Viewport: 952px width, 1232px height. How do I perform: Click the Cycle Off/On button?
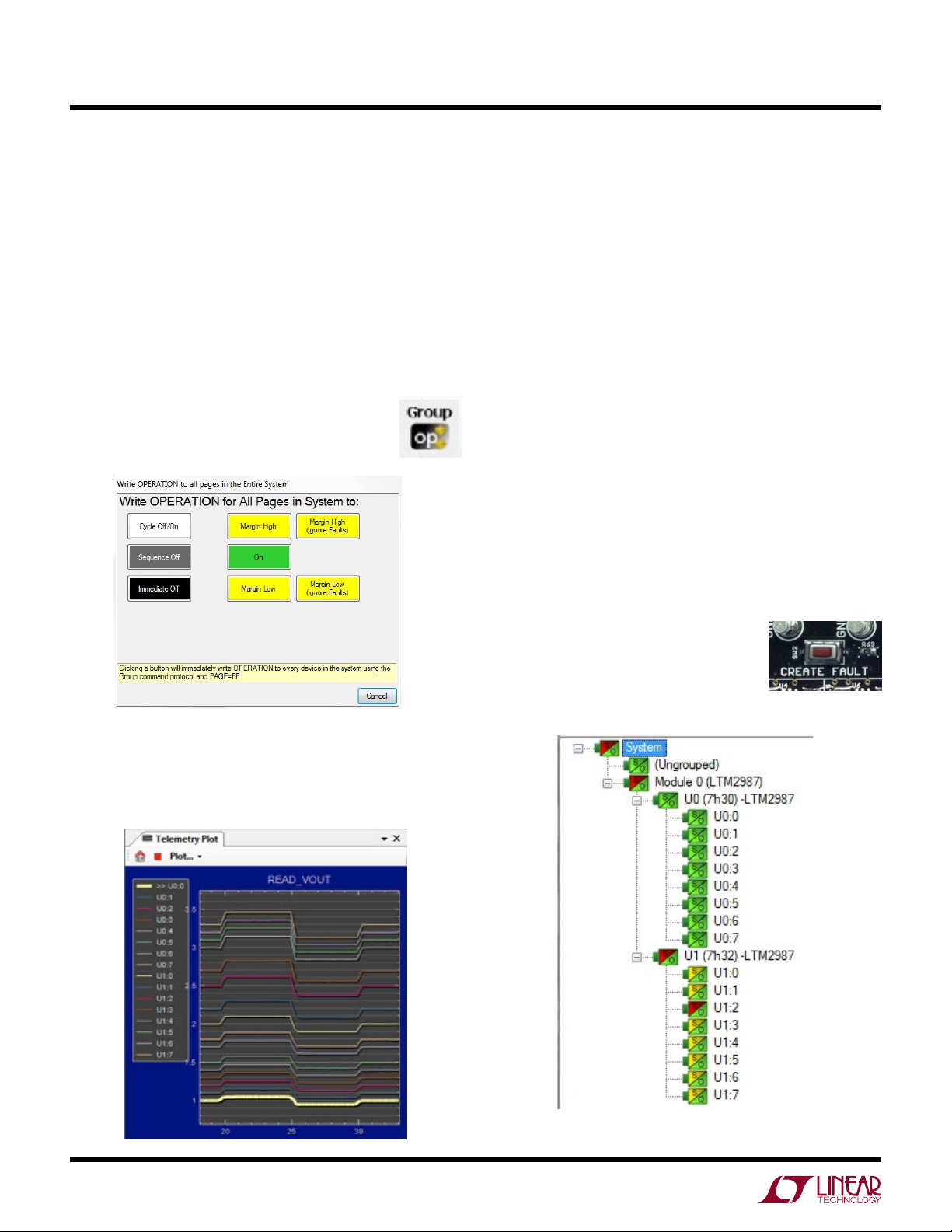pos(159,526)
